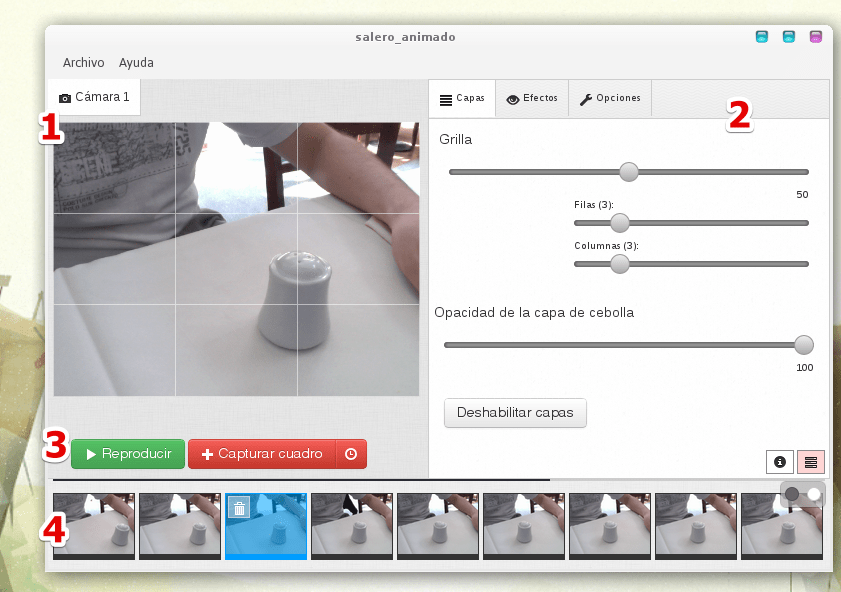Switch to the Efectos tab
The image size is (841, 592).
[532, 99]
